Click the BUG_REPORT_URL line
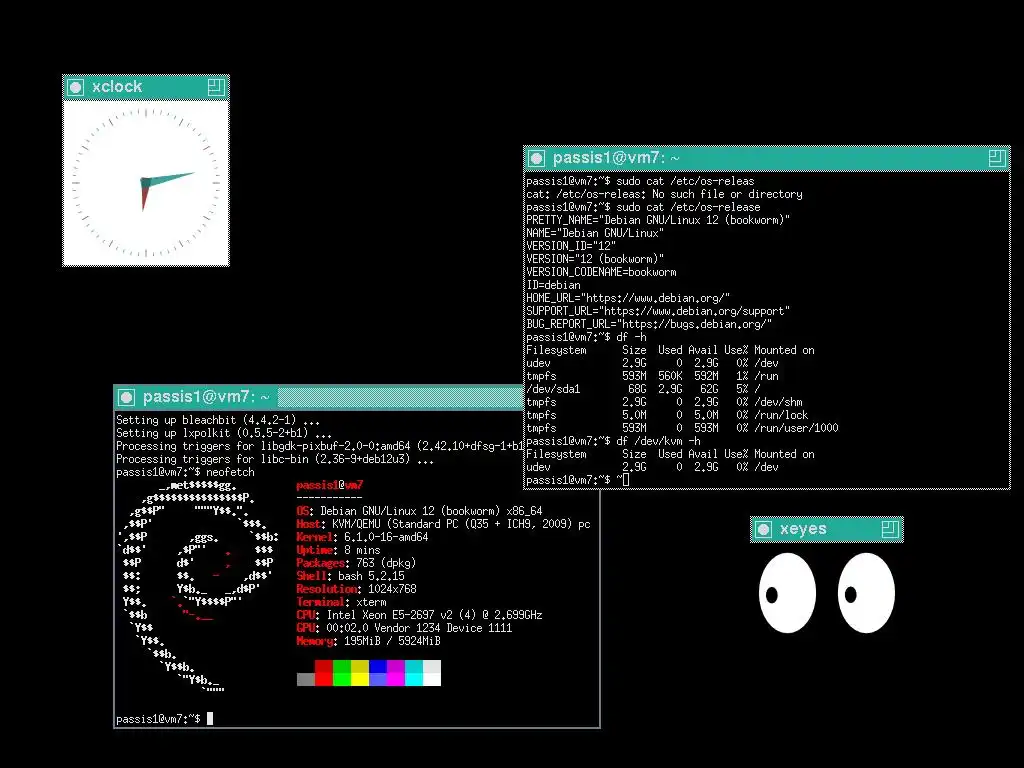Screen dimensions: 1024x768 (x=649, y=324)
